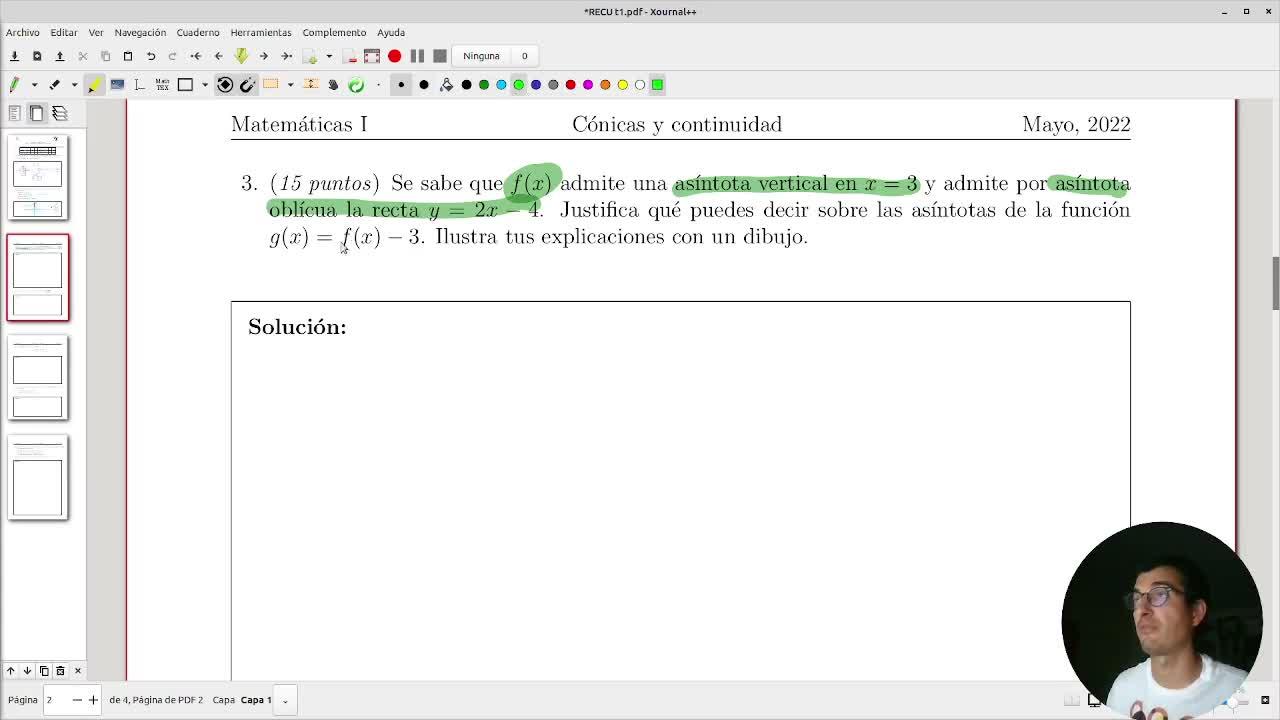Click the green refresh default tool icon
The width and height of the screenshot is (1280, 720).
[356, 85]
